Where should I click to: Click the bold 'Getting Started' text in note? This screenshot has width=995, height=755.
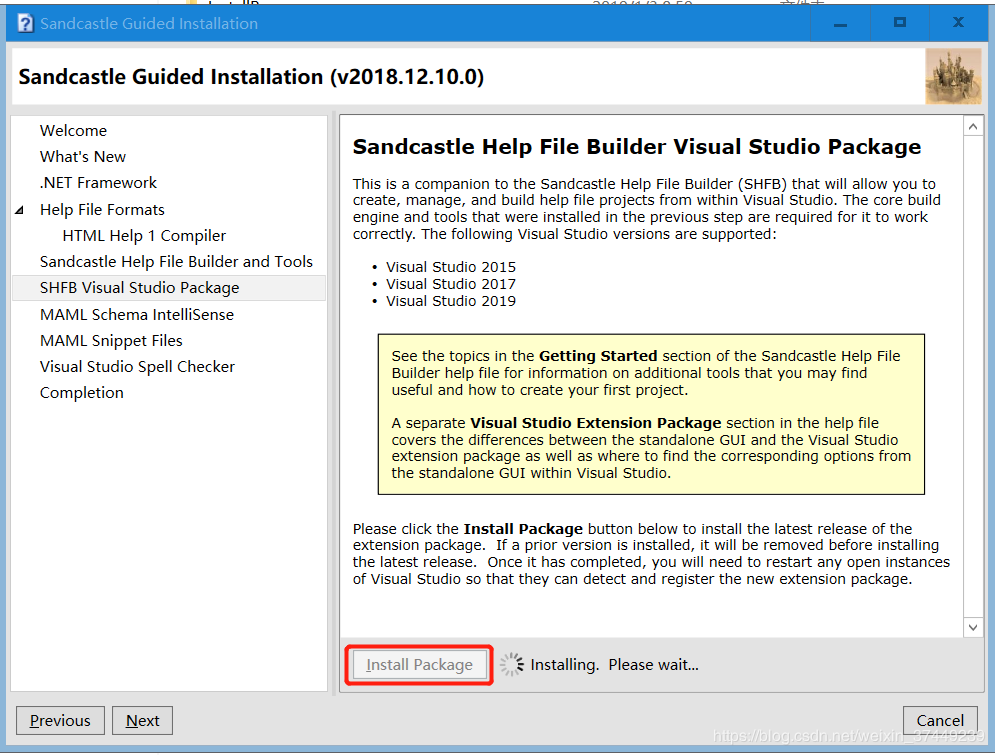click(598, 356)
